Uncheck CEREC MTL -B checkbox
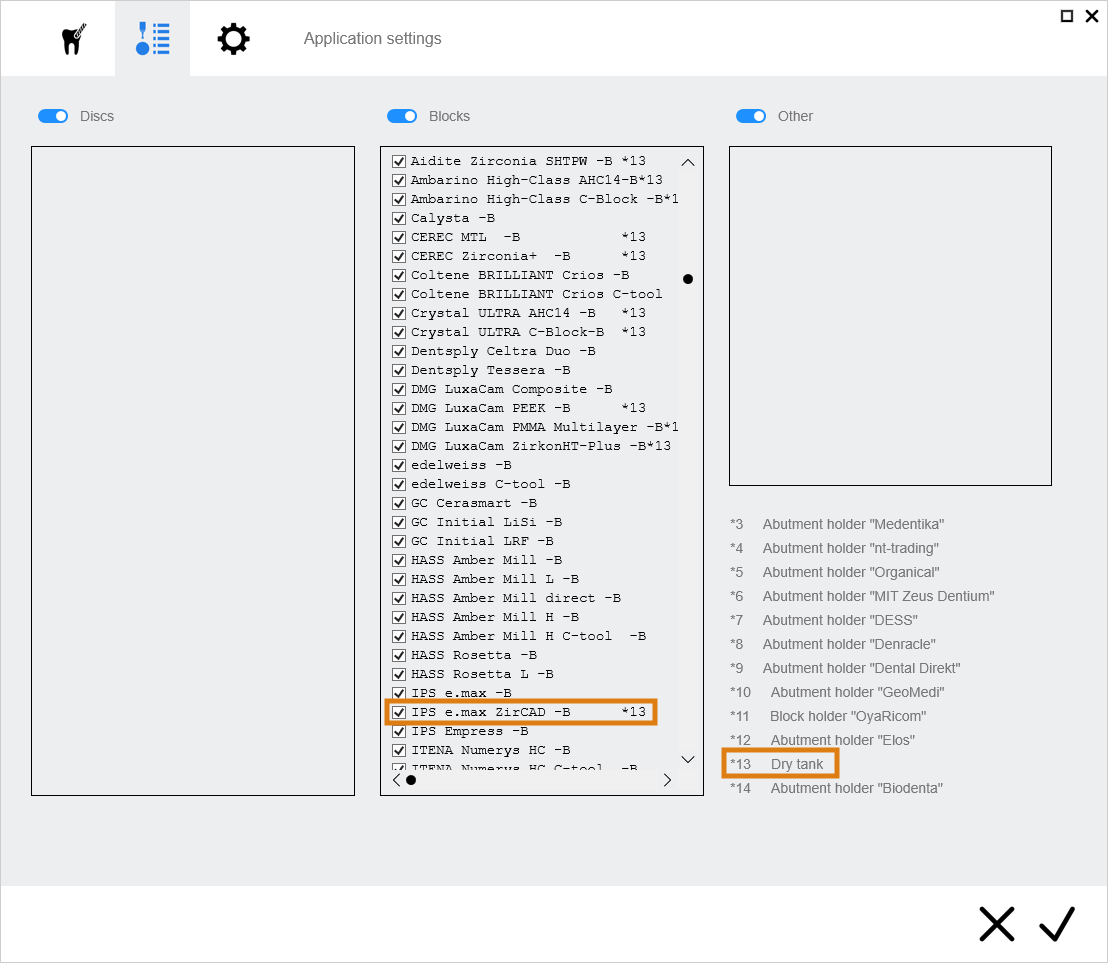This screenshot has width=1108, height=963. pyautogui.click(x=399, y=237)
